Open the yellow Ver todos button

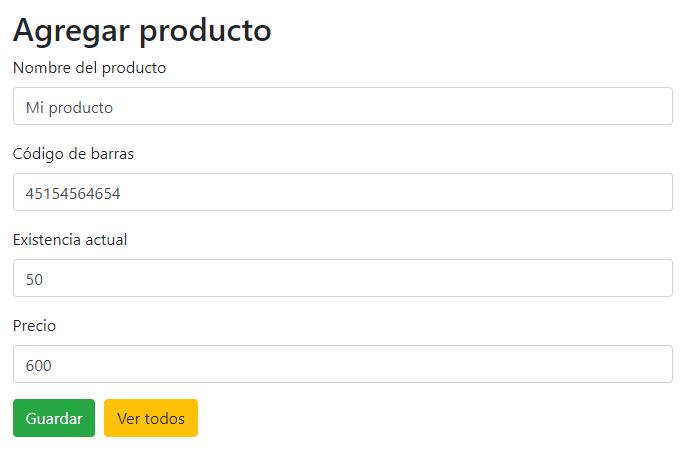tap(150, 418)
